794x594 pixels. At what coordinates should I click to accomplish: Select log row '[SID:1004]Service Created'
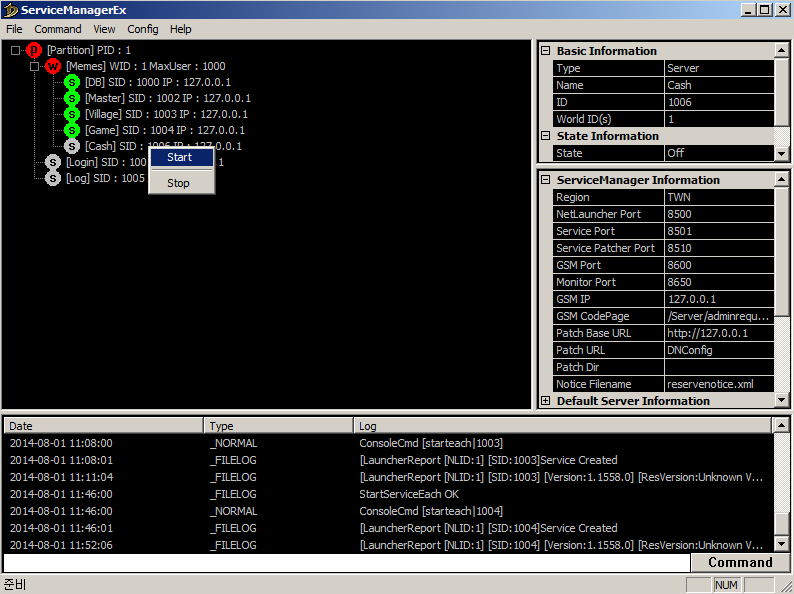(x=389, y=528)
